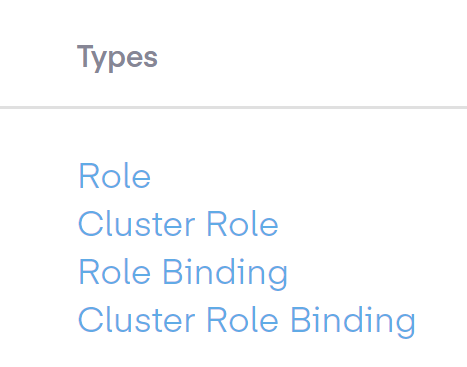Select Role from the Types list
Screen dimensions: 467x367
(115, 176)
